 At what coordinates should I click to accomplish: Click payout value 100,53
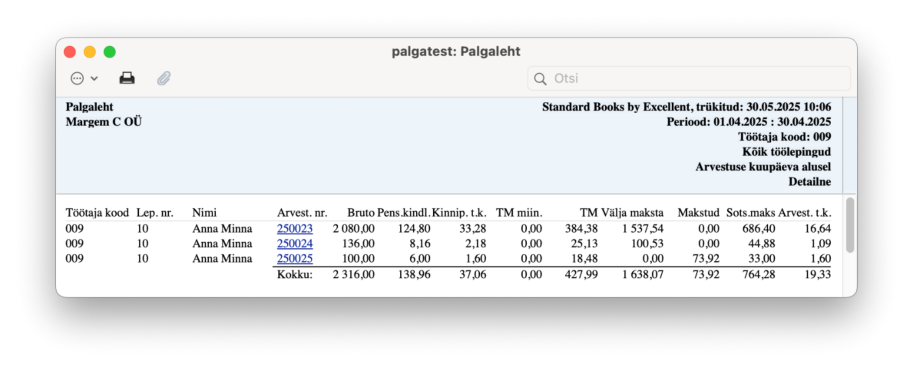[x=647, y=243]
